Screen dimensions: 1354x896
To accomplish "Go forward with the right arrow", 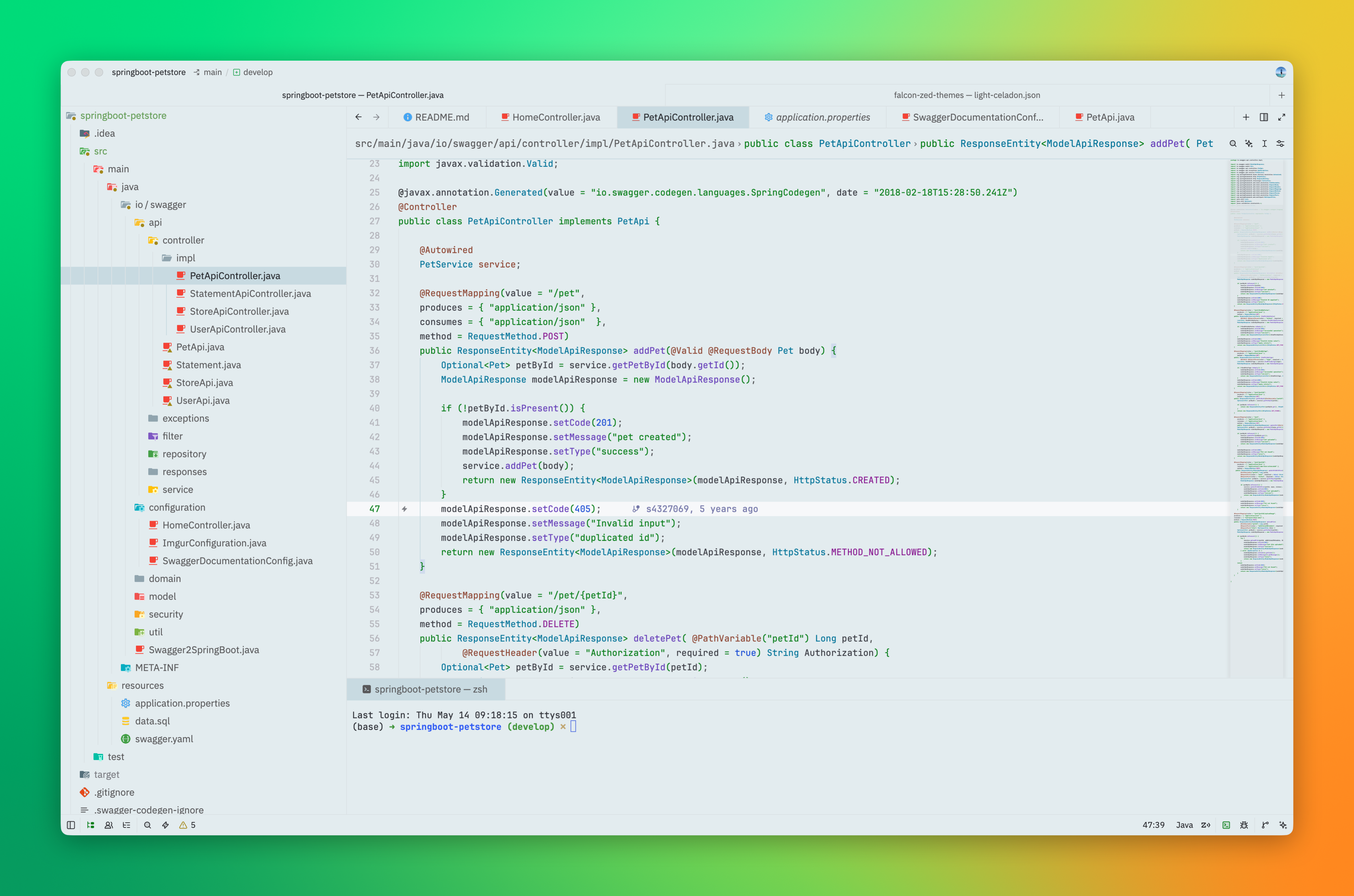I will [376, 117].
